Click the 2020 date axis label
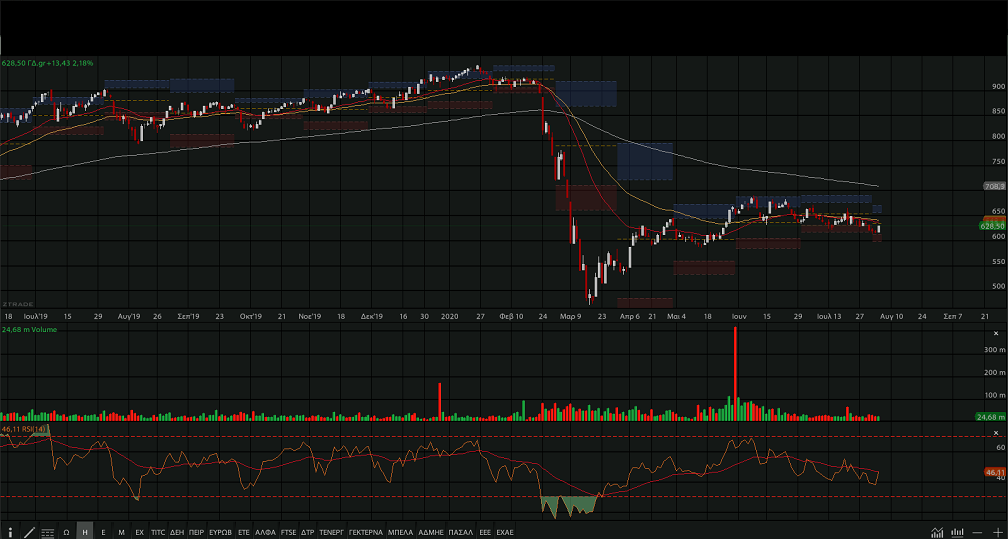Viewport: 1008px width, 539px height. [x=450, y=316]
